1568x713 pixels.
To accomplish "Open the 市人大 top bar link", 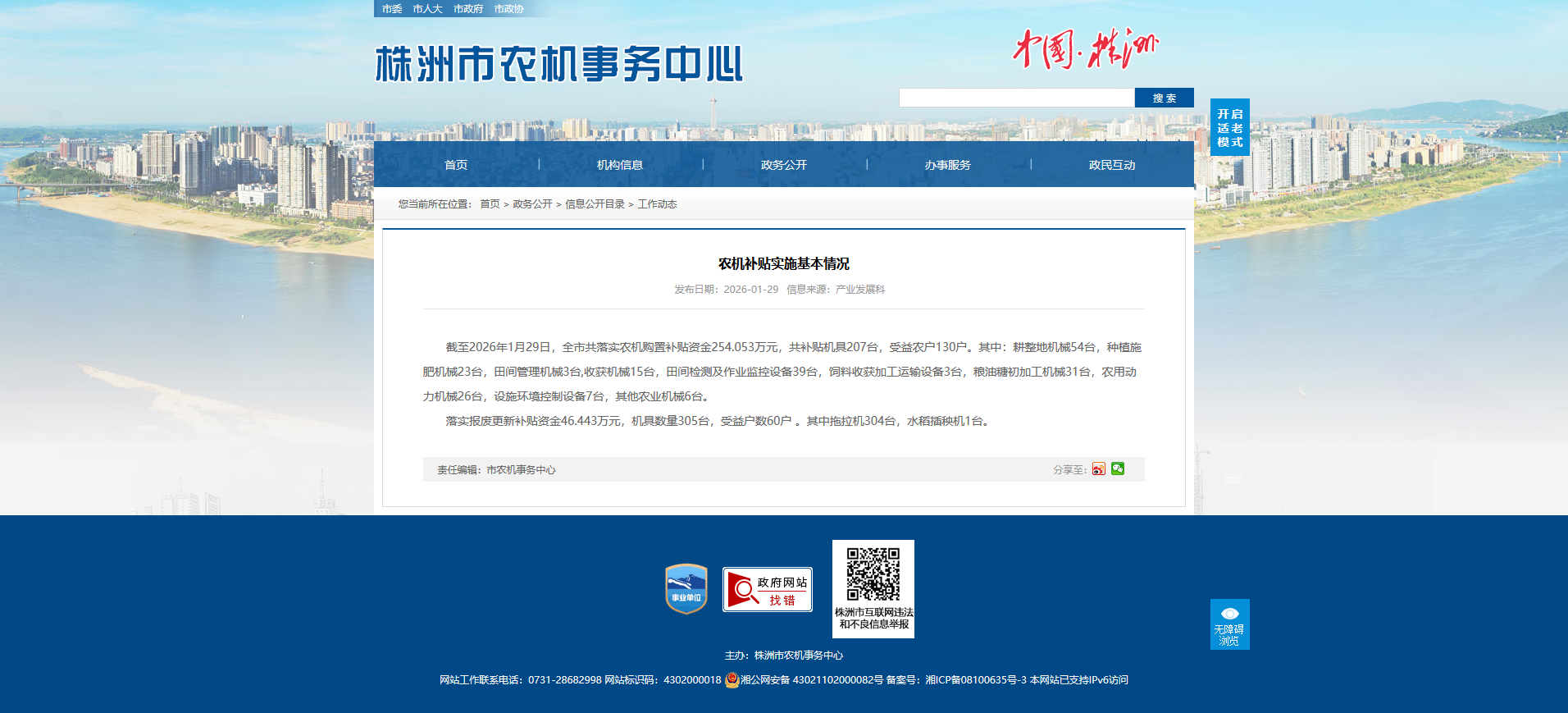I will [x=427, y=9].
